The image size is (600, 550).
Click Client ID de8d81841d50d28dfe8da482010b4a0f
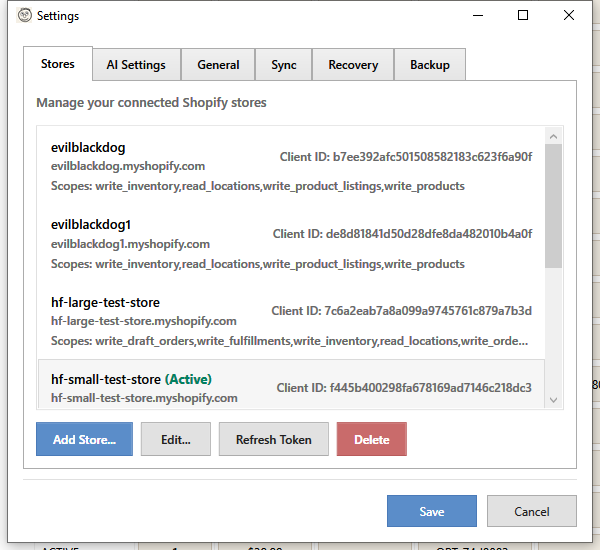pyautogui.click(x=402, y=234)
